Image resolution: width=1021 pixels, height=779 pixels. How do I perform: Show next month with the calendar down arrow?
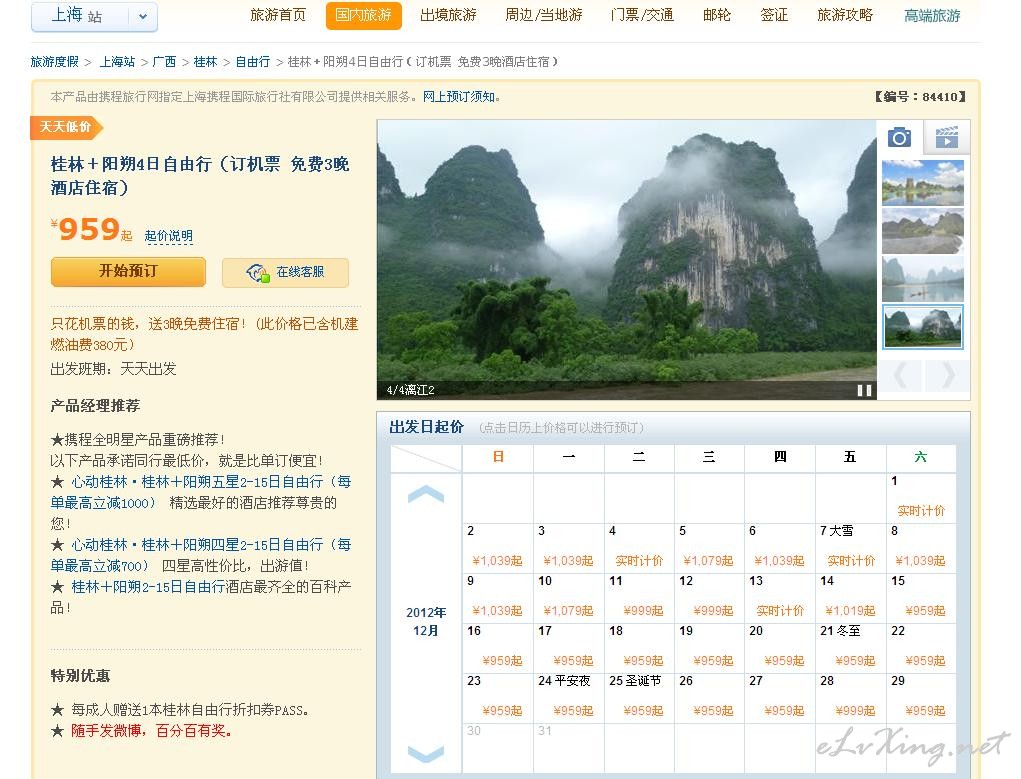pyautogui.click(x=426, y=754)
